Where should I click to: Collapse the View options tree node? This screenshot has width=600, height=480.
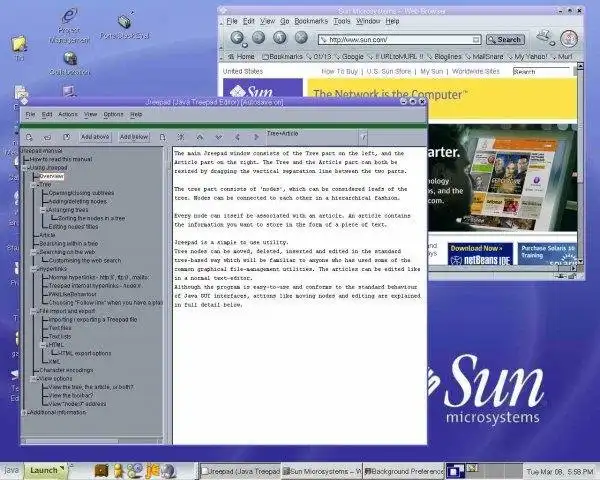tap(34, 379)
